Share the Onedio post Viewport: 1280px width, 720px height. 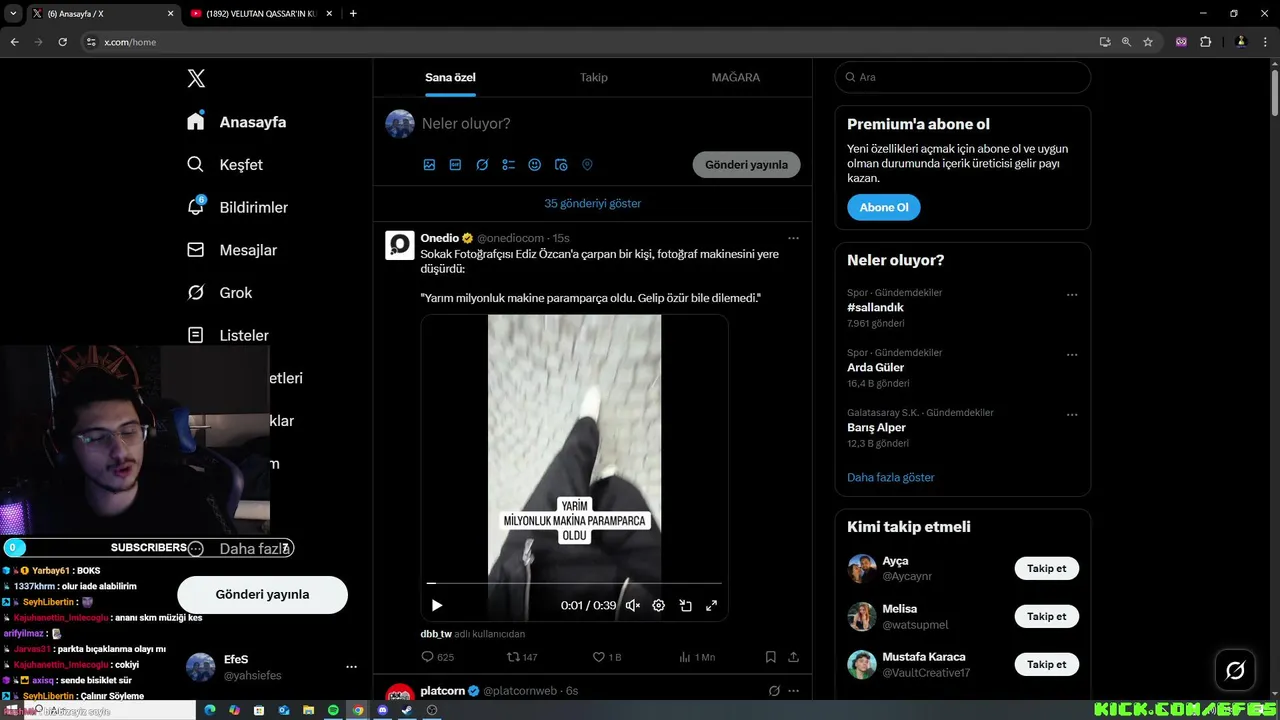click(x=793, y=657)
